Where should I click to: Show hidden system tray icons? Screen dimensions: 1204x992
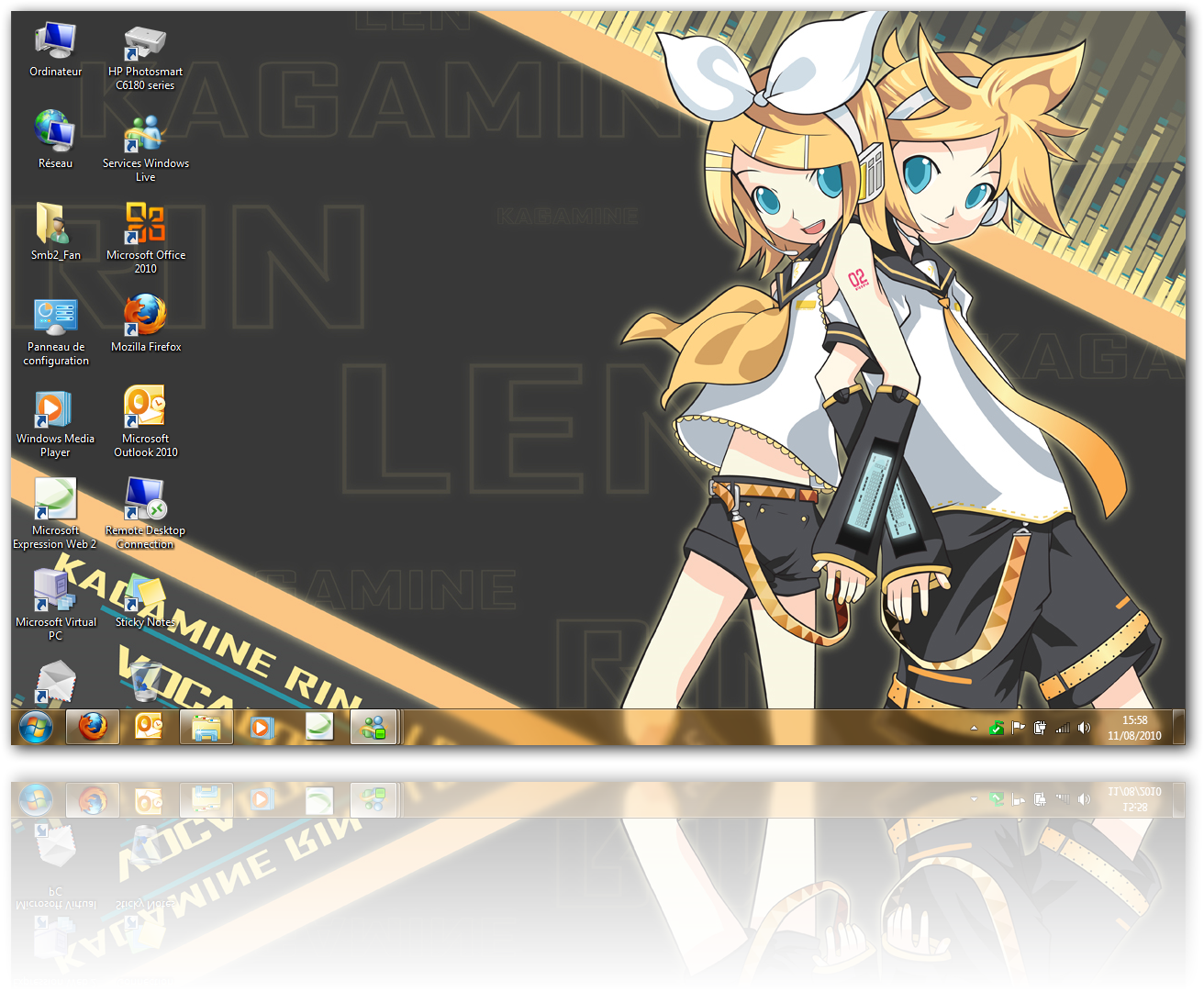(974, 729)
